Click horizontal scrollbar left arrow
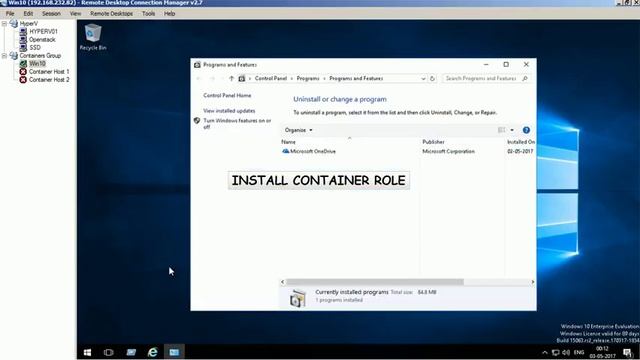 282,282
